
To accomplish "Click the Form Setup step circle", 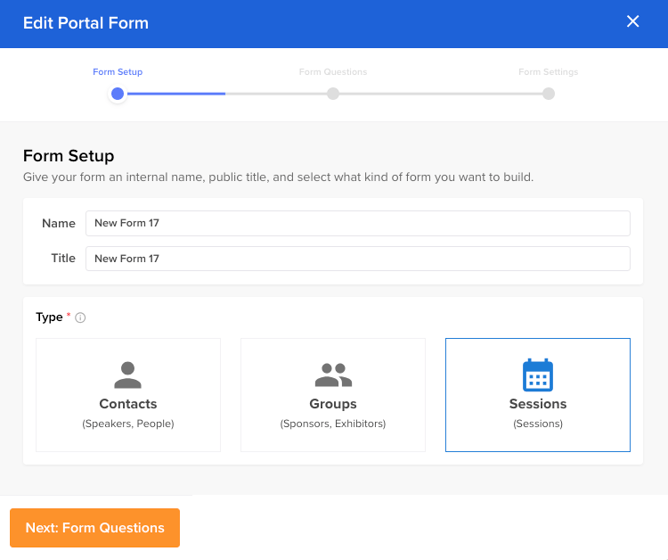I will coord(118,94).
